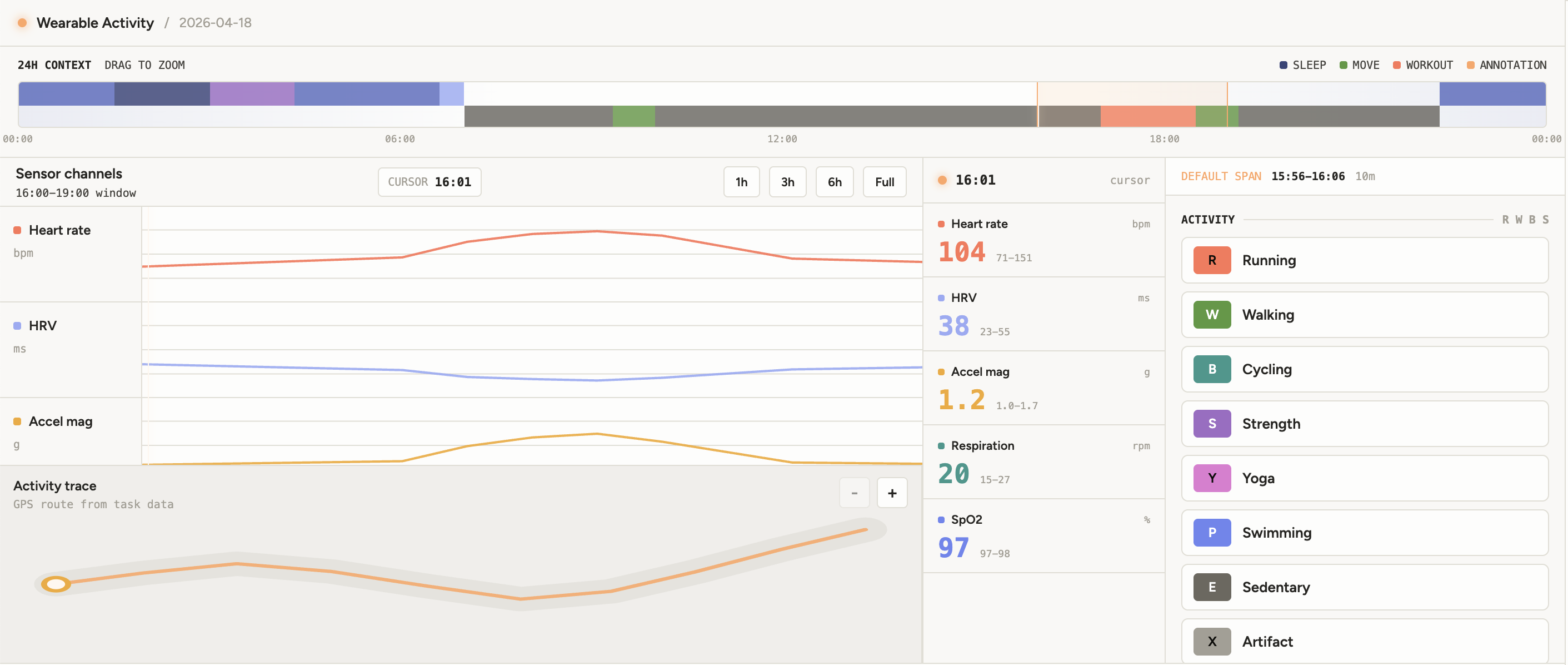Screen dimensions: 1568x665
Task: Click the Accel mag 1.2 g reading
Action: click(x=1043, y=388)
